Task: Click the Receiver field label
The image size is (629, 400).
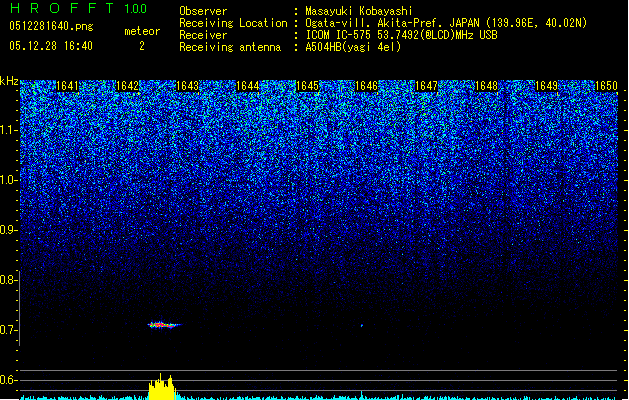Action: point(203,35)
